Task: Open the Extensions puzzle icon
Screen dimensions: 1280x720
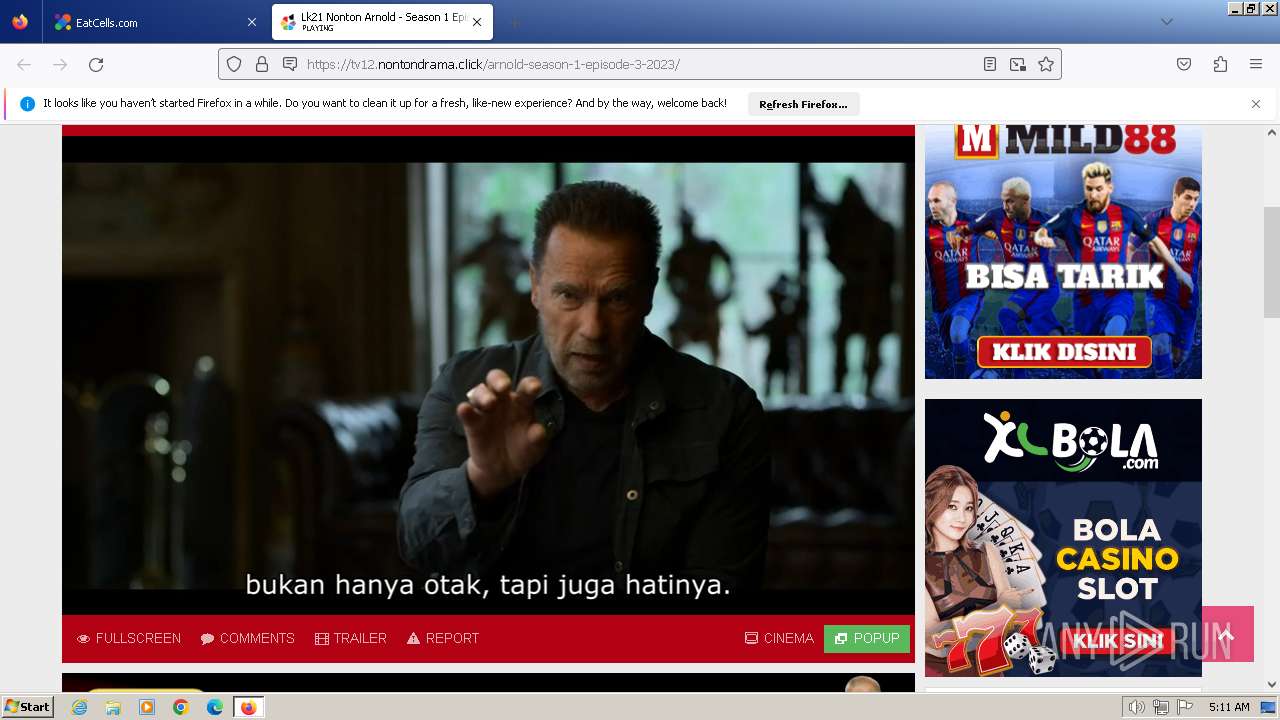Action: tap(1220, 64)
